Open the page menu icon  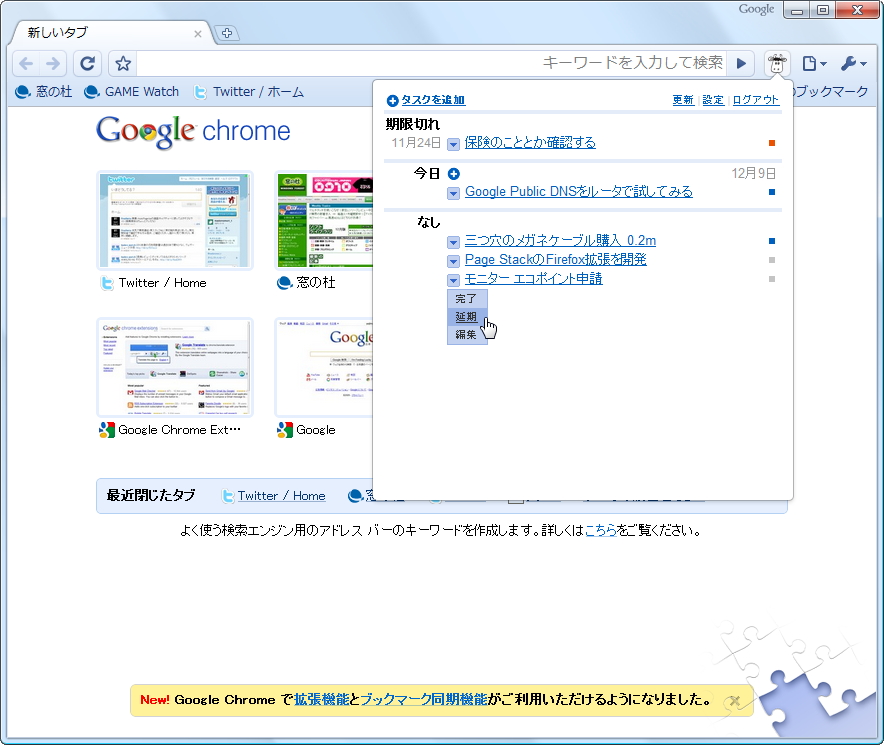pyautogui.click(x=812, y=62)
